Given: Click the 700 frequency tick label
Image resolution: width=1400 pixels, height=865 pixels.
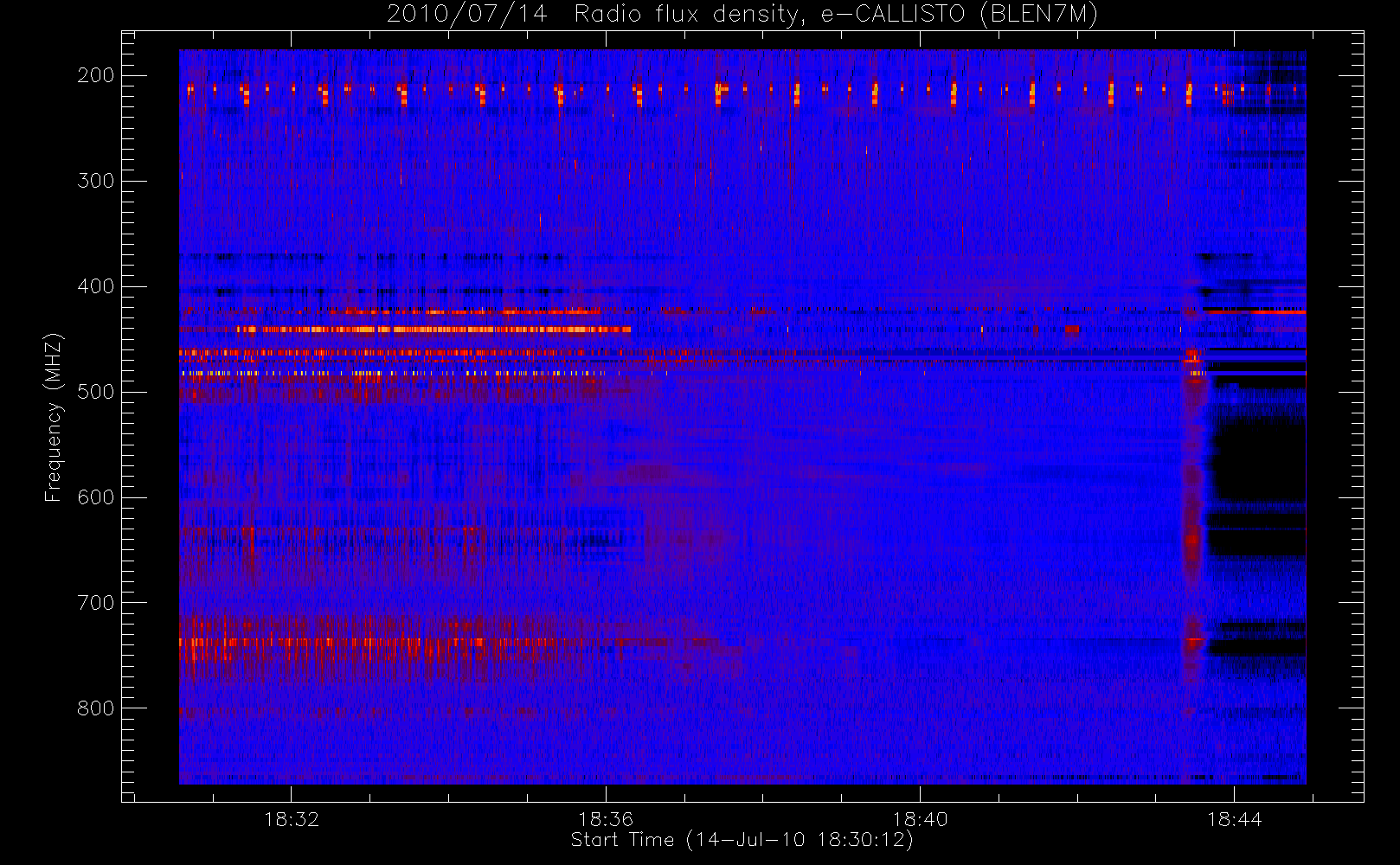Looking at the screenshot, I should [x=96, y=603].
